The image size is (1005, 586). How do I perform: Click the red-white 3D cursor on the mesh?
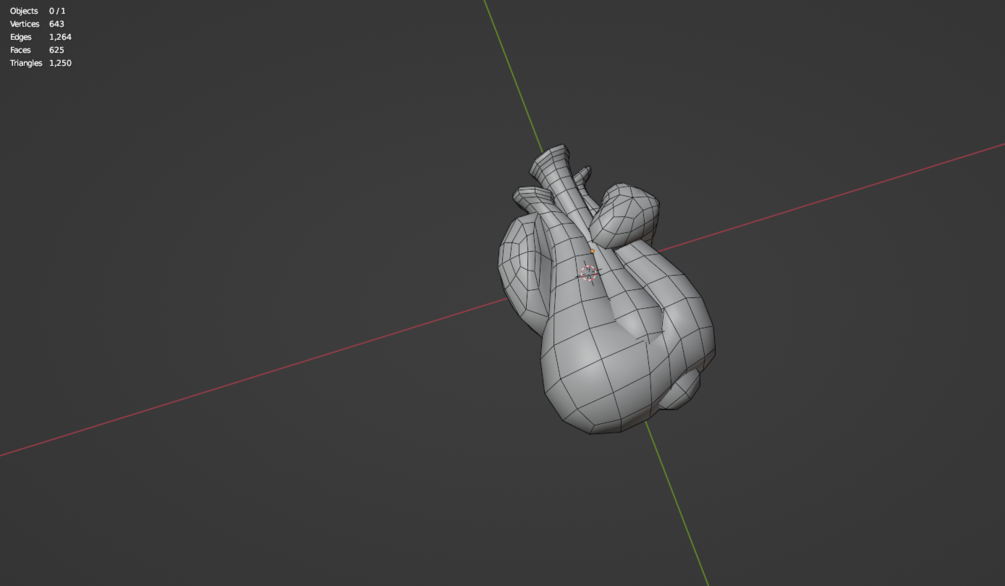click(588, 273)
